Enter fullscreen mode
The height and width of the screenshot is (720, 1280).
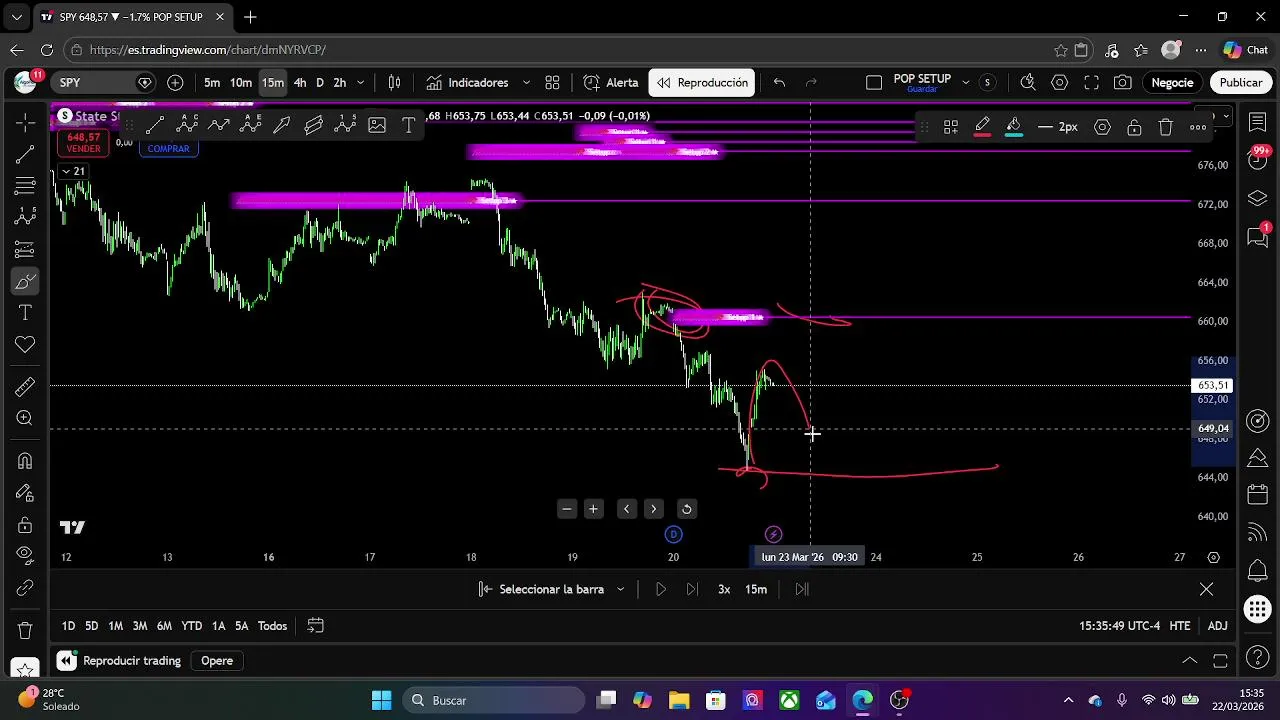tap(1092, 83)
